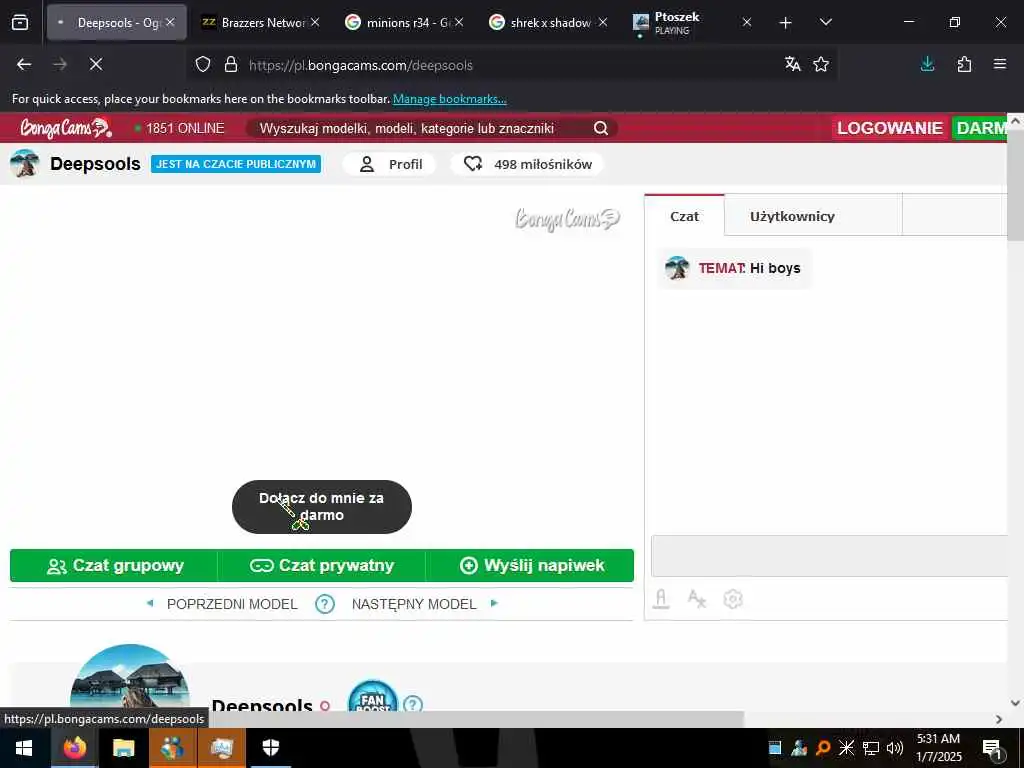The width and height of the screenshot is (1024, 768).
Task: Open the Windows Start menu
Action: click(24, 748)
